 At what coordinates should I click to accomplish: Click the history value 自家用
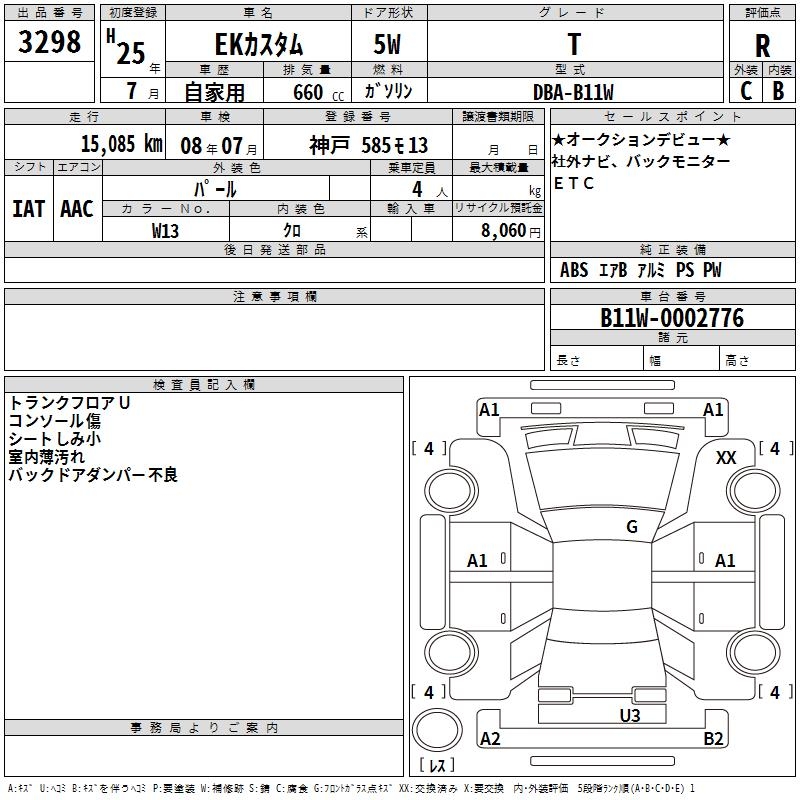[214, 92]
